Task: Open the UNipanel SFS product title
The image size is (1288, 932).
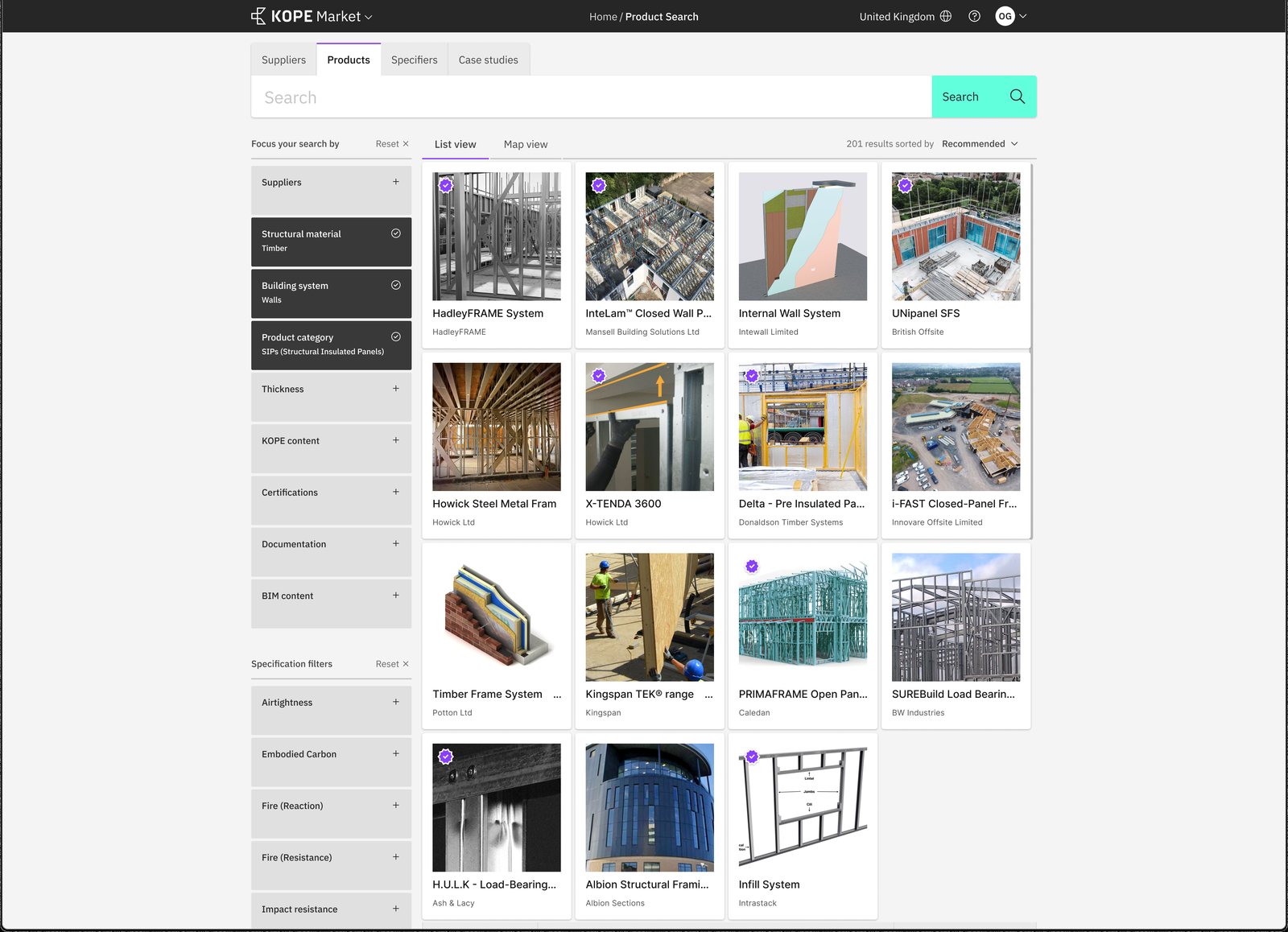Action: point(926,314)
